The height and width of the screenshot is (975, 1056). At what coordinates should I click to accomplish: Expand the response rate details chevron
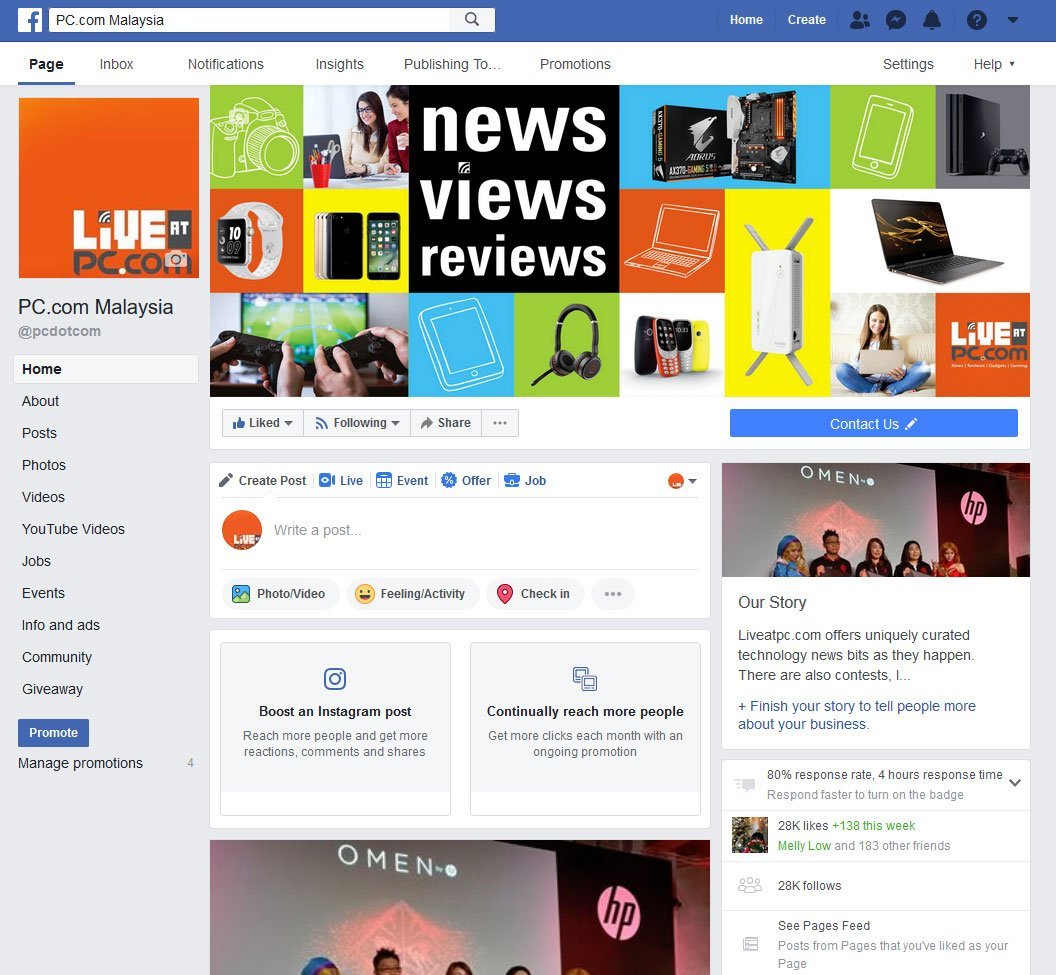pyautogui.click(x=1015, y=782)
